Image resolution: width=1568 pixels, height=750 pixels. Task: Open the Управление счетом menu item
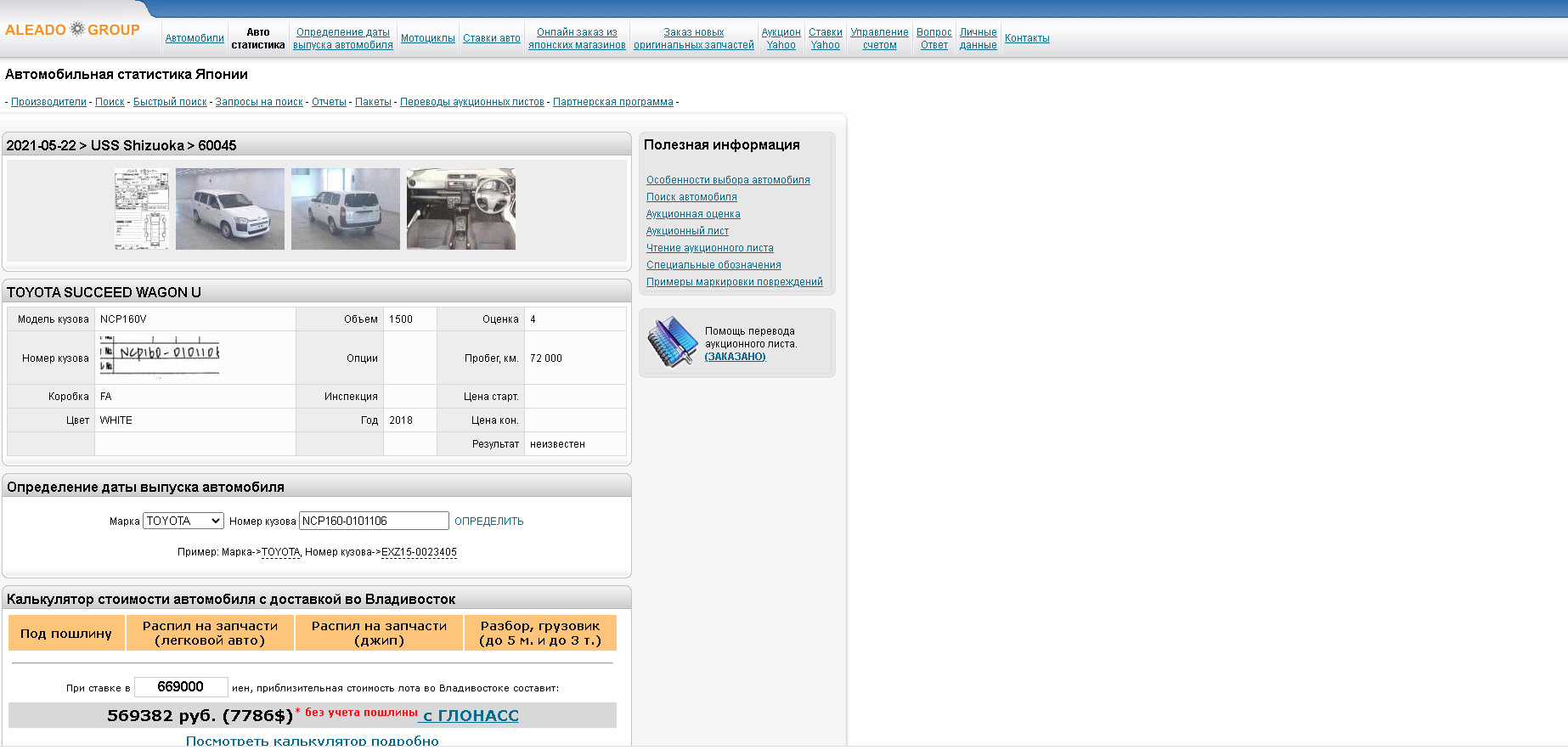click(880, 38)
